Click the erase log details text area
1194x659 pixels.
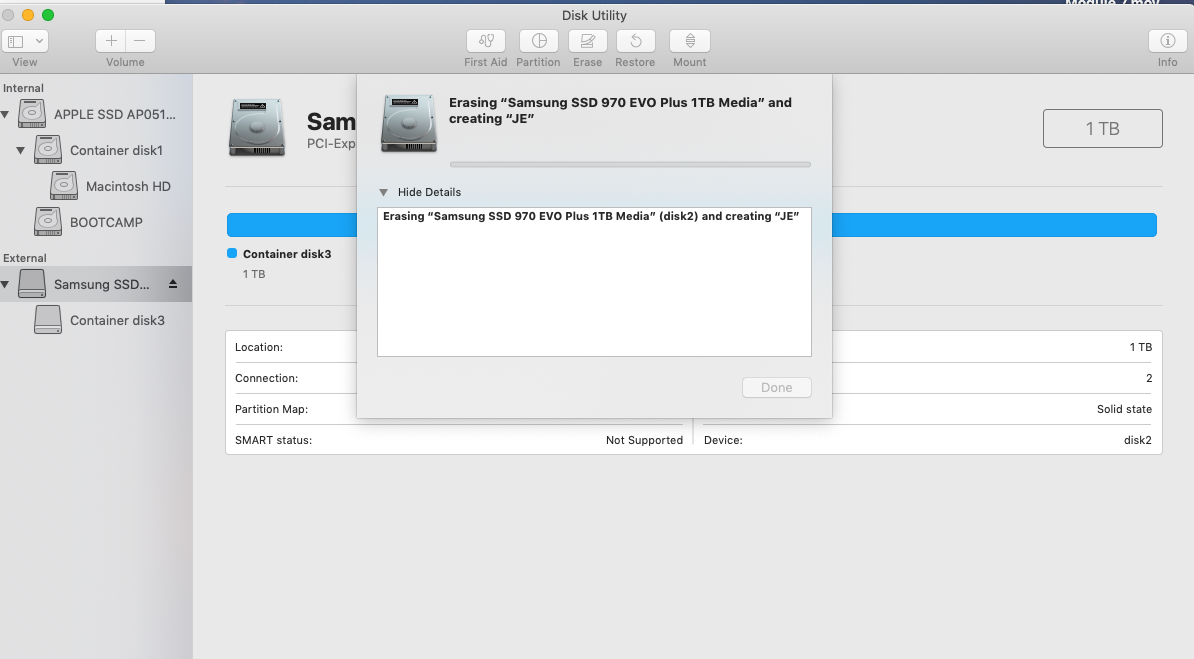pyautogui.click(x=595, y=282)
